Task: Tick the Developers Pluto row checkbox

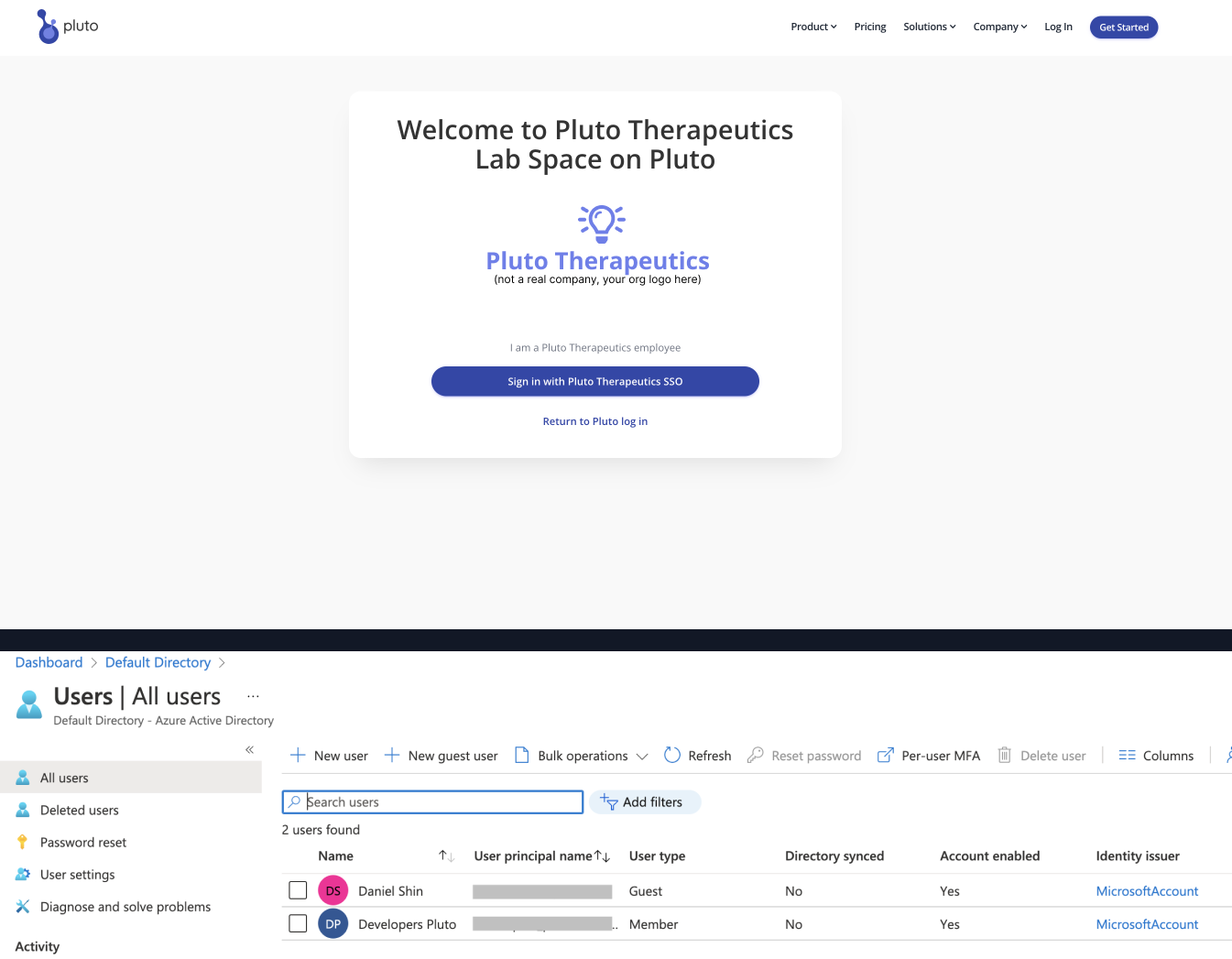Action: click(298, 924)
